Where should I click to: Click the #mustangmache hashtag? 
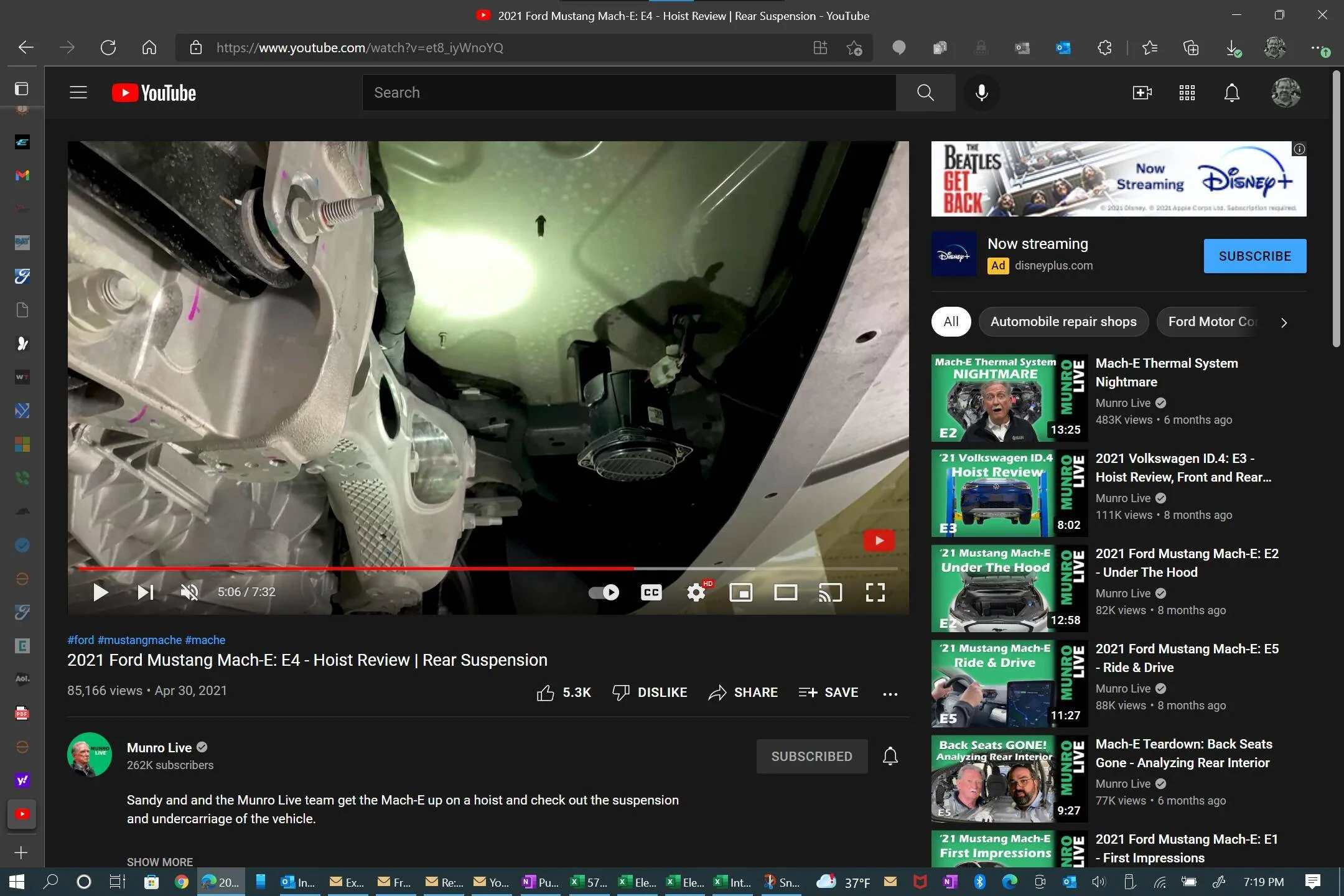coord(140,640)
